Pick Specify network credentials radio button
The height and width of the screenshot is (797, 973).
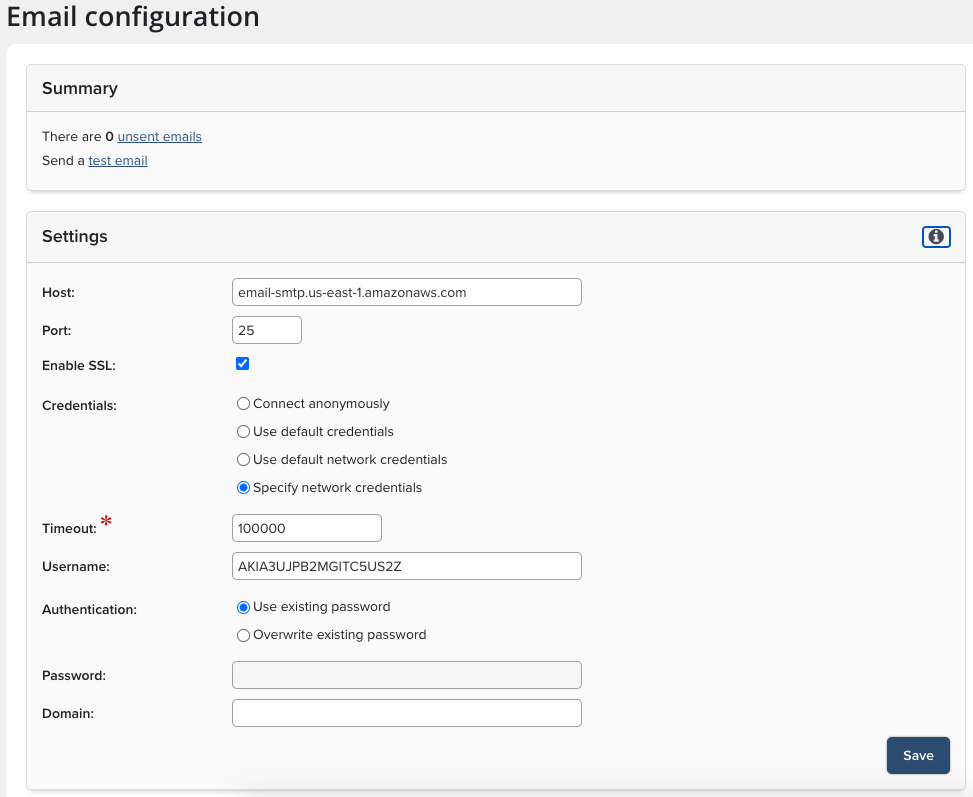pos(243,488)
